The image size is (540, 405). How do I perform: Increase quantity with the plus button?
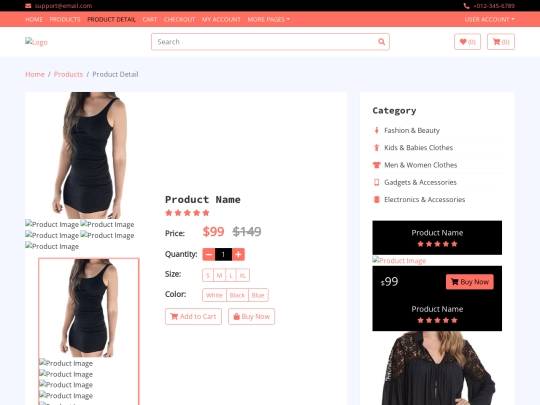click(x=238, y=254)
